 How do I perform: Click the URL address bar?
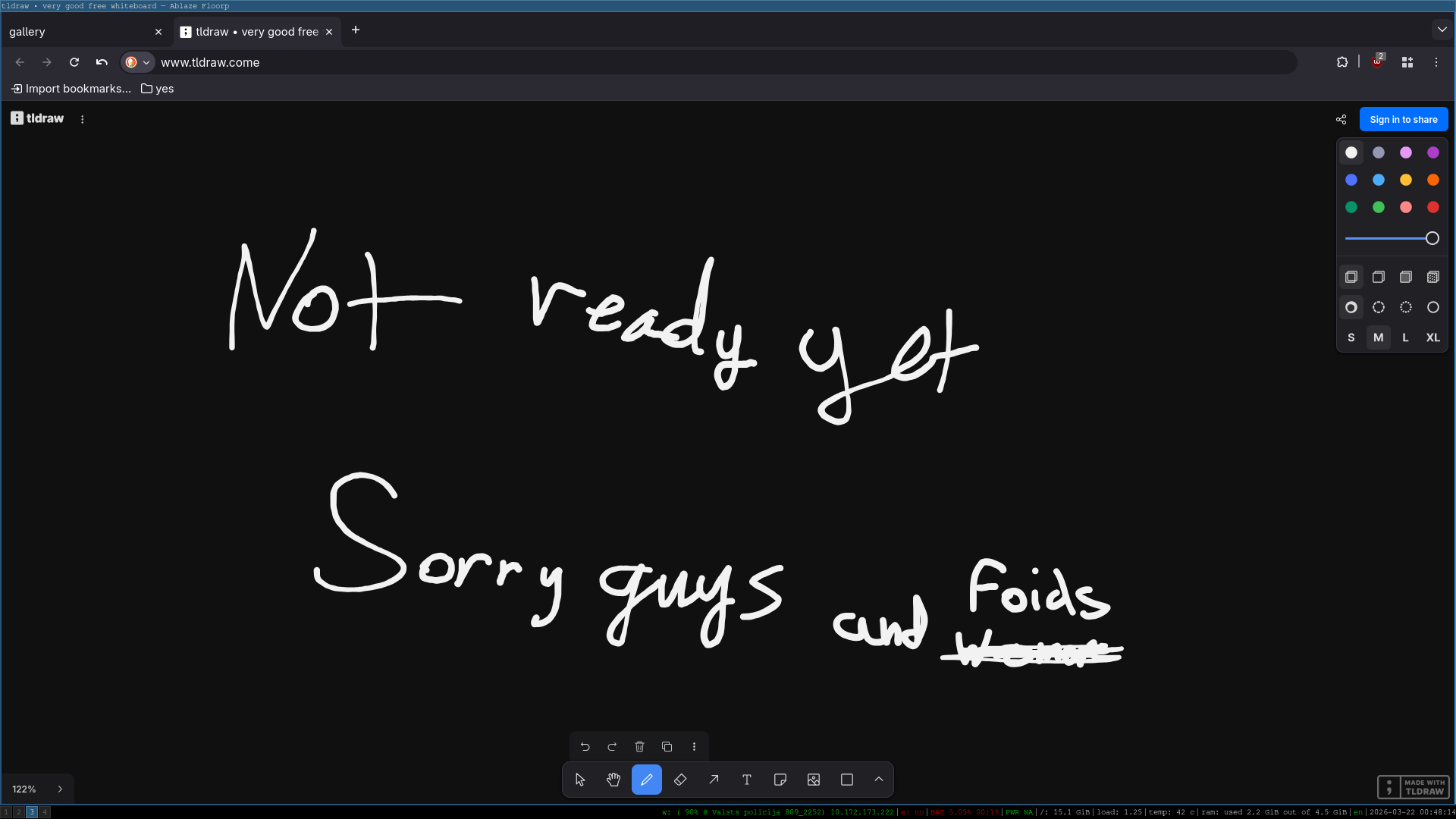[x=682, y=62]
